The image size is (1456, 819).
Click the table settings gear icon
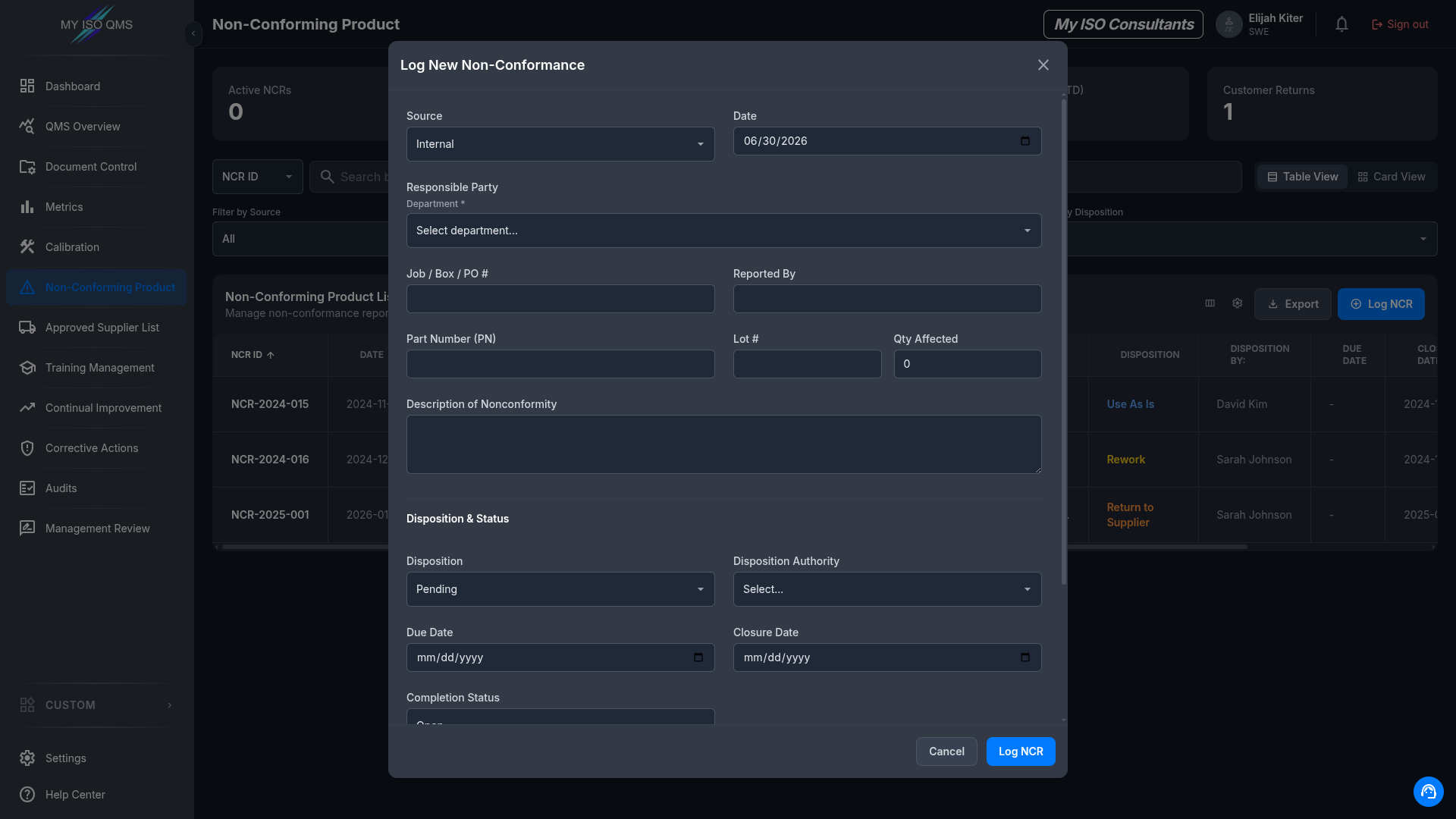point(1237,303)
